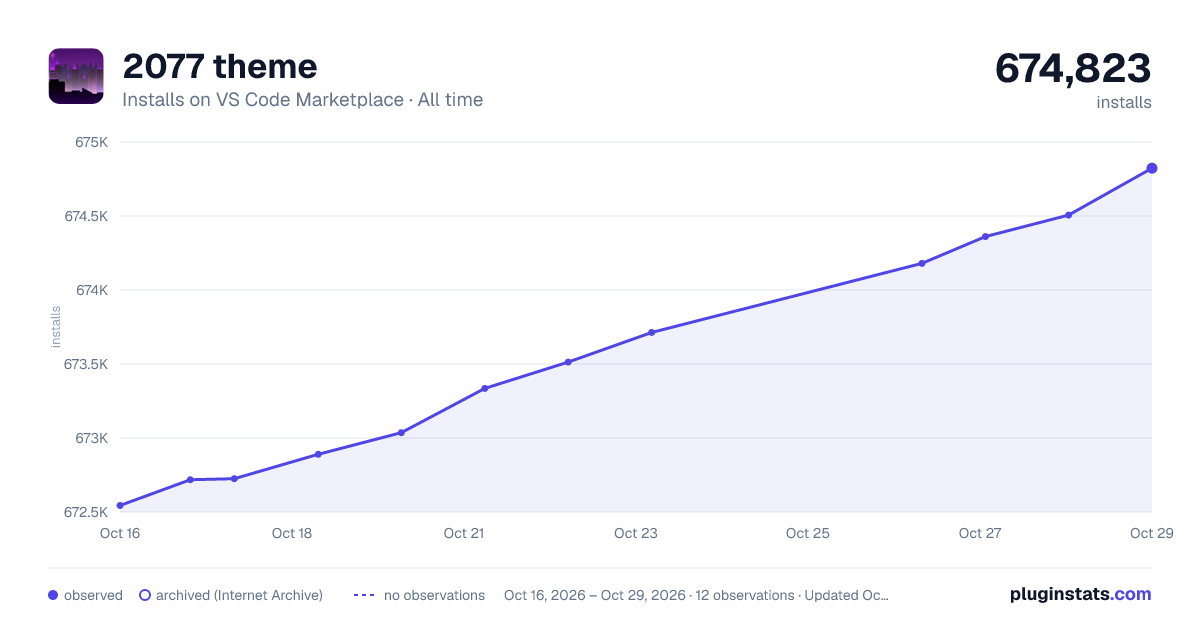Click the "archived (Internet Archive)" legend circle
The image size is (1200, 630).
point(145,595)
